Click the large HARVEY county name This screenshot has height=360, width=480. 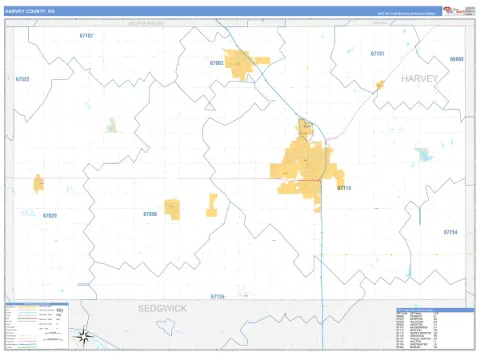[x=419, y=79]
